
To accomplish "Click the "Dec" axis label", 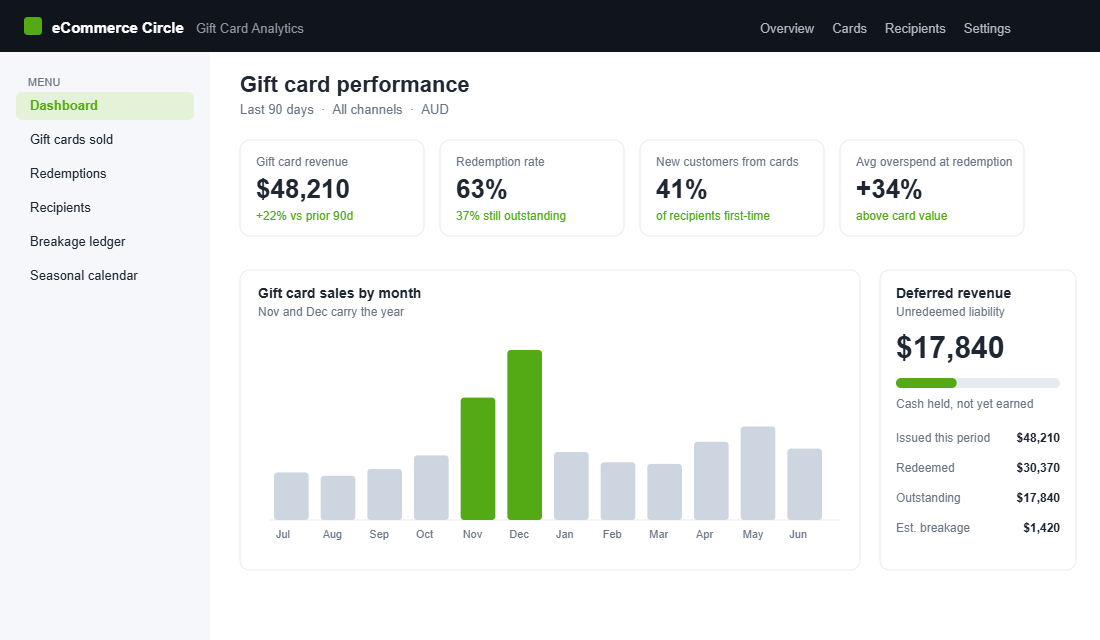I will pos(519,535).
